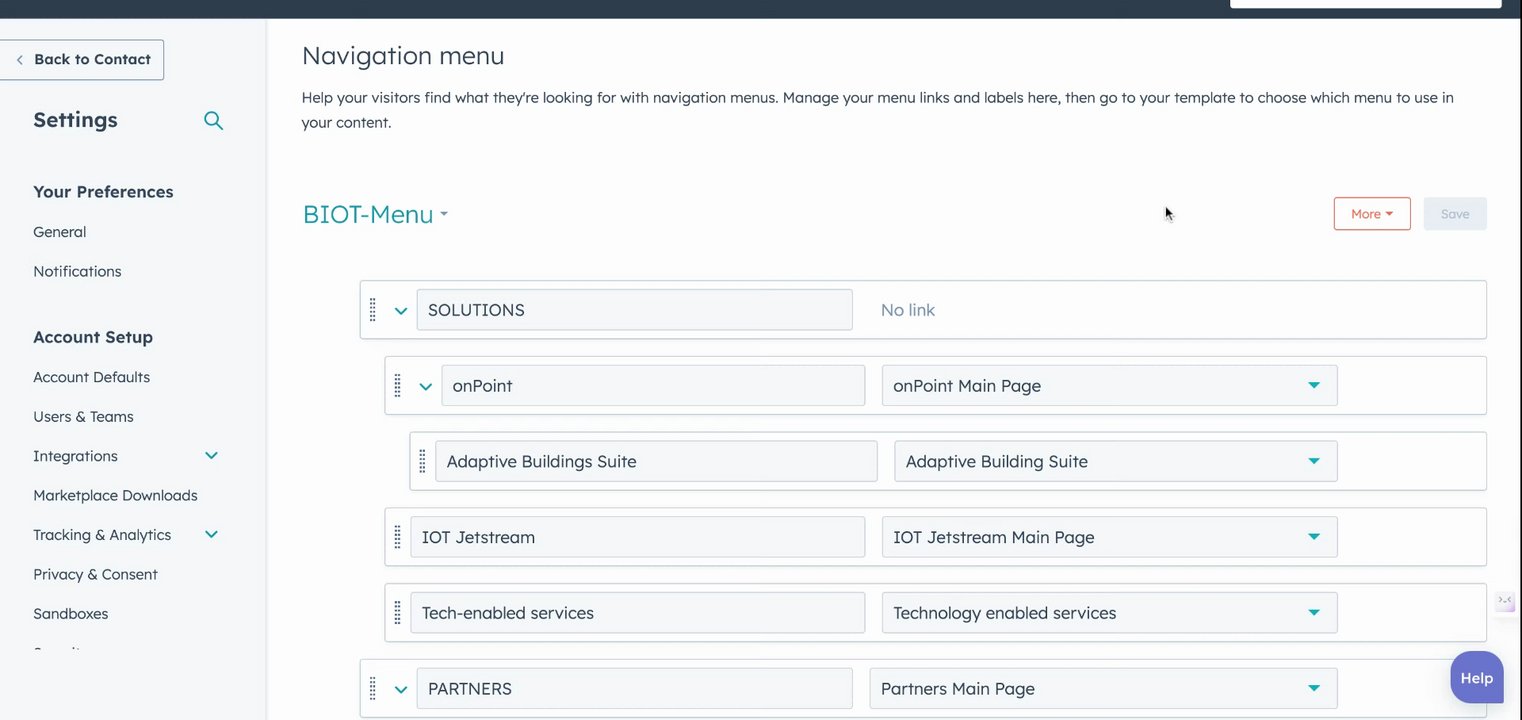Edit the IOT Jetstream label field
The height and width of the screenshot is (720, 1522).
click(638, 537)
